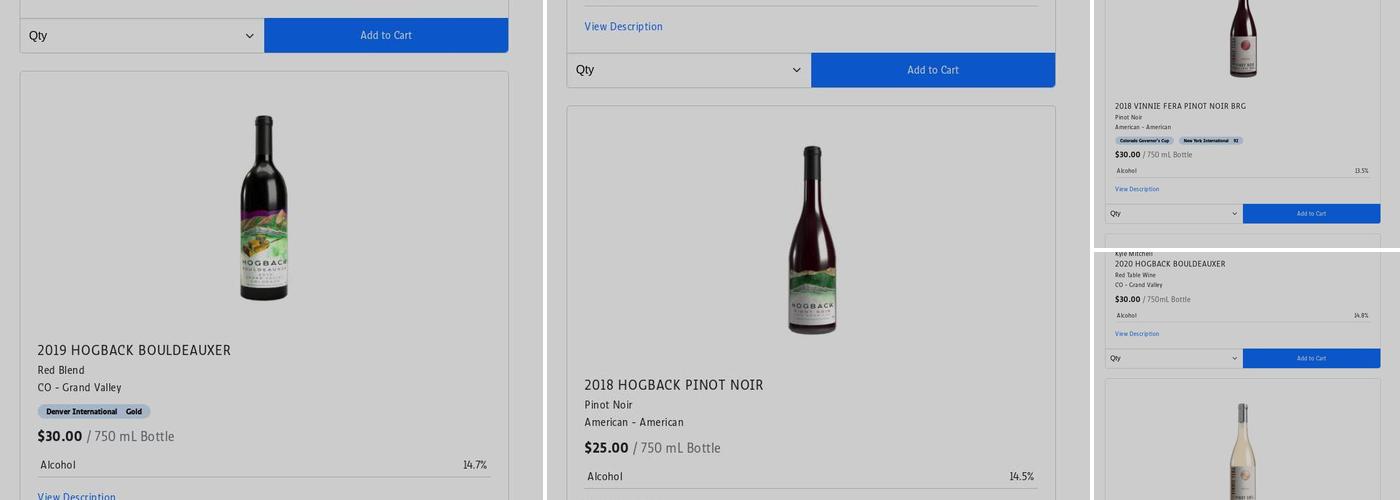Screen dimensions: 1400x500
Task: Click the Denver International Gold award badge
Action: [x=94, y=412]
